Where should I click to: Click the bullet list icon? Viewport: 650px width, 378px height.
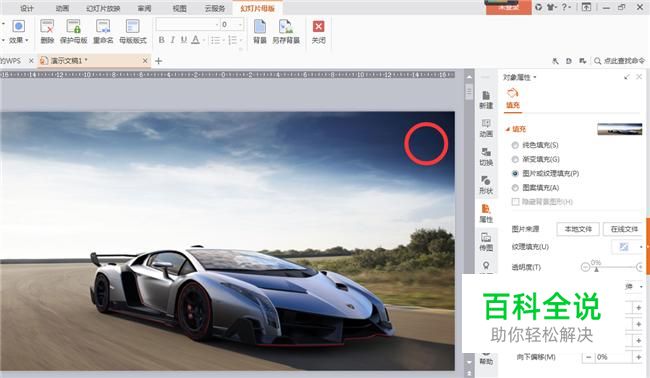pyautogui.click(x=215, y=40)
